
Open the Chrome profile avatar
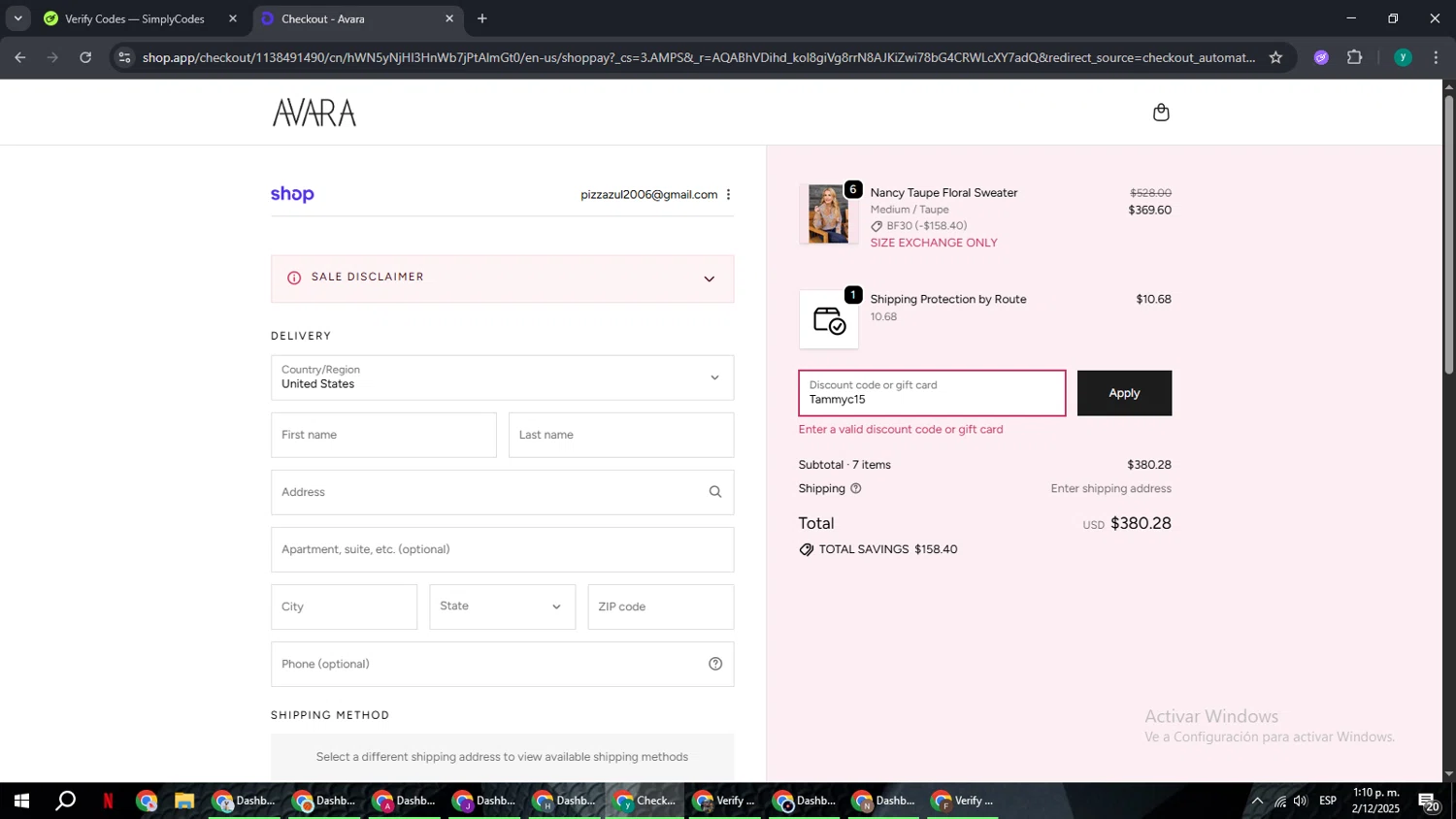(1403, 57)
